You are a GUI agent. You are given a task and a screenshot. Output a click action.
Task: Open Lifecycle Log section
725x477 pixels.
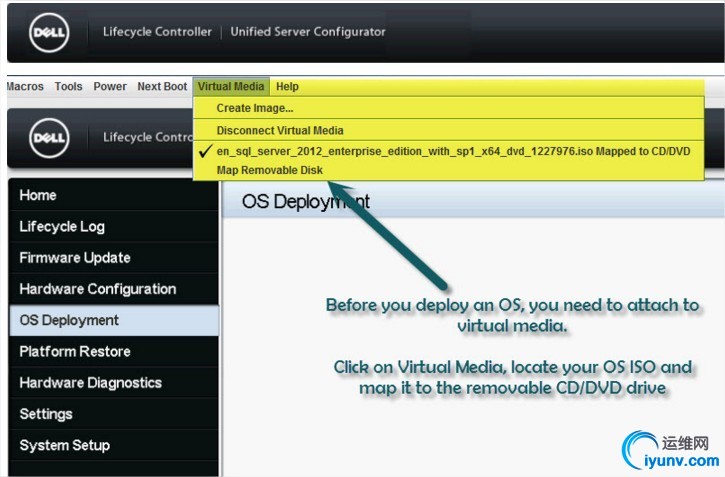pos(113,226)
